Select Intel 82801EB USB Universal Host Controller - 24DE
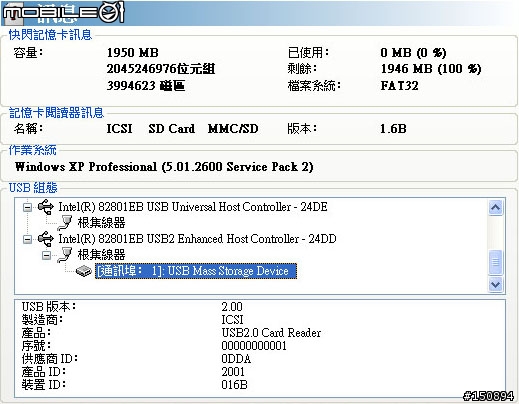Viewport: 519px width, 404px height. coord(193,207)
